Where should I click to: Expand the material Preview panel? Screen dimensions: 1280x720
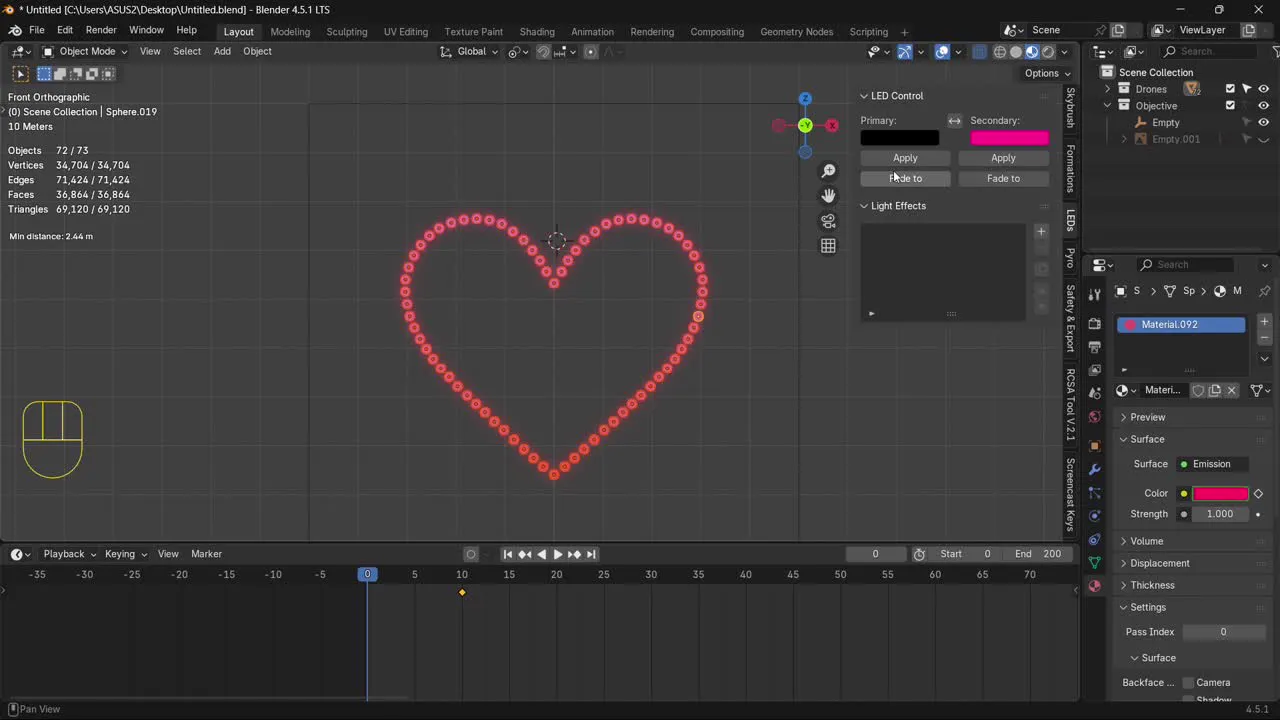[x=1123, y=417]
